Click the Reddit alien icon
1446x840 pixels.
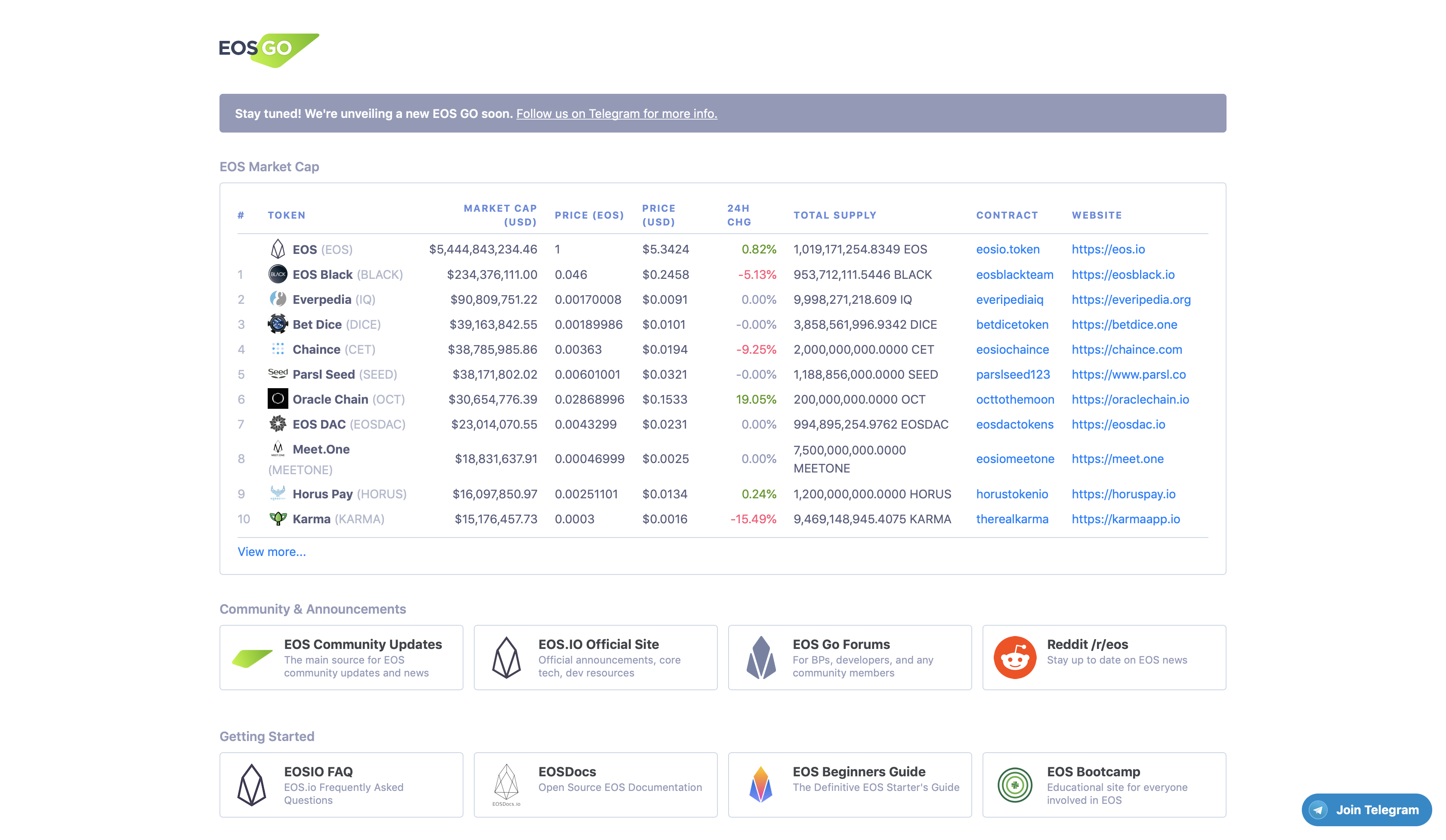click(1015, 658)
